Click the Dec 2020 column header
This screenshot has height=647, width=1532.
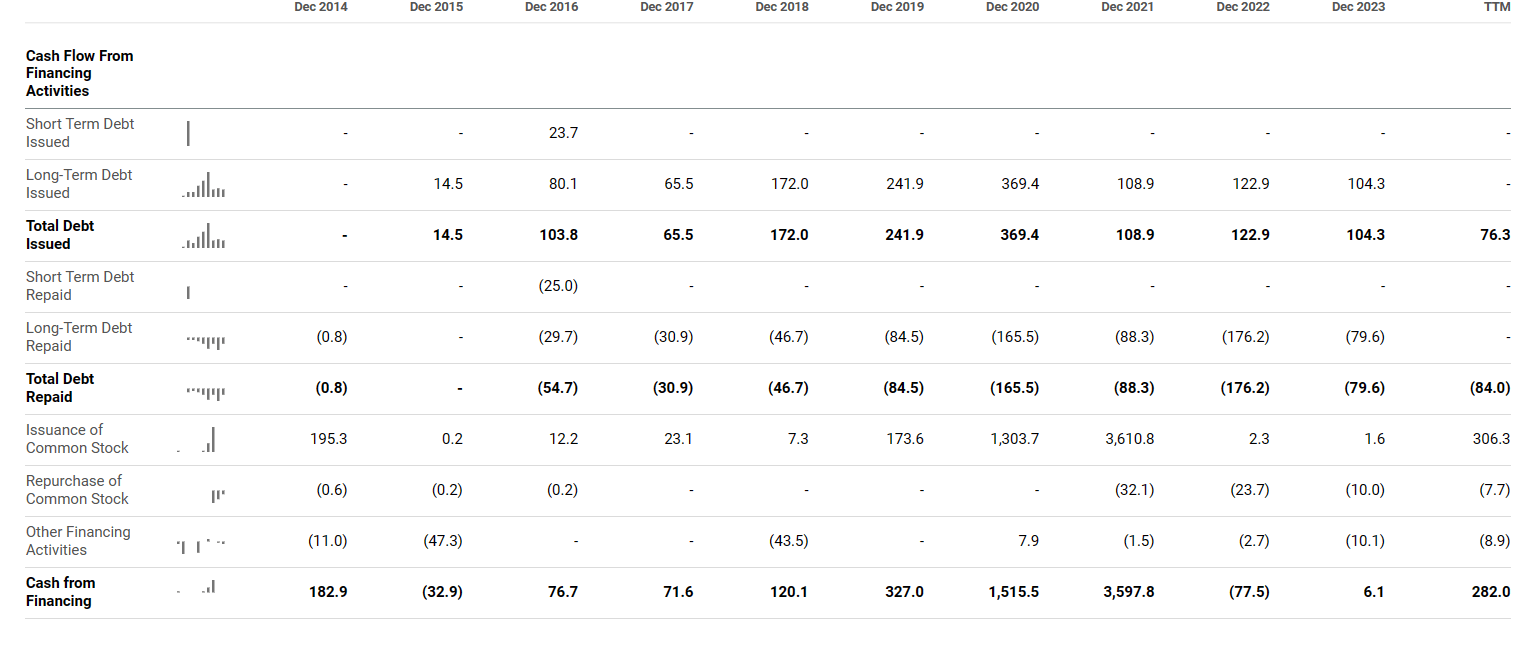pyautogui.click(x=1012, y=7)
